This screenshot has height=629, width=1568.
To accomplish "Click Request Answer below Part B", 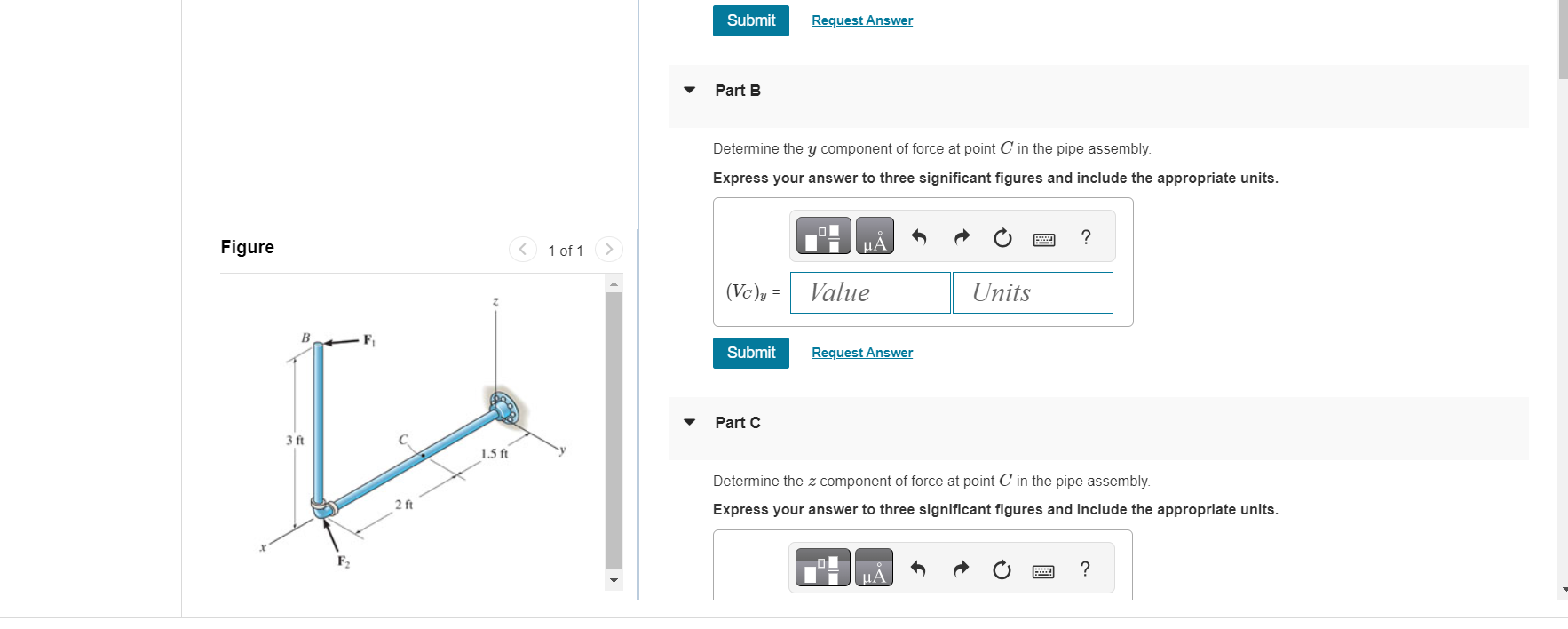I will [861, 353].
